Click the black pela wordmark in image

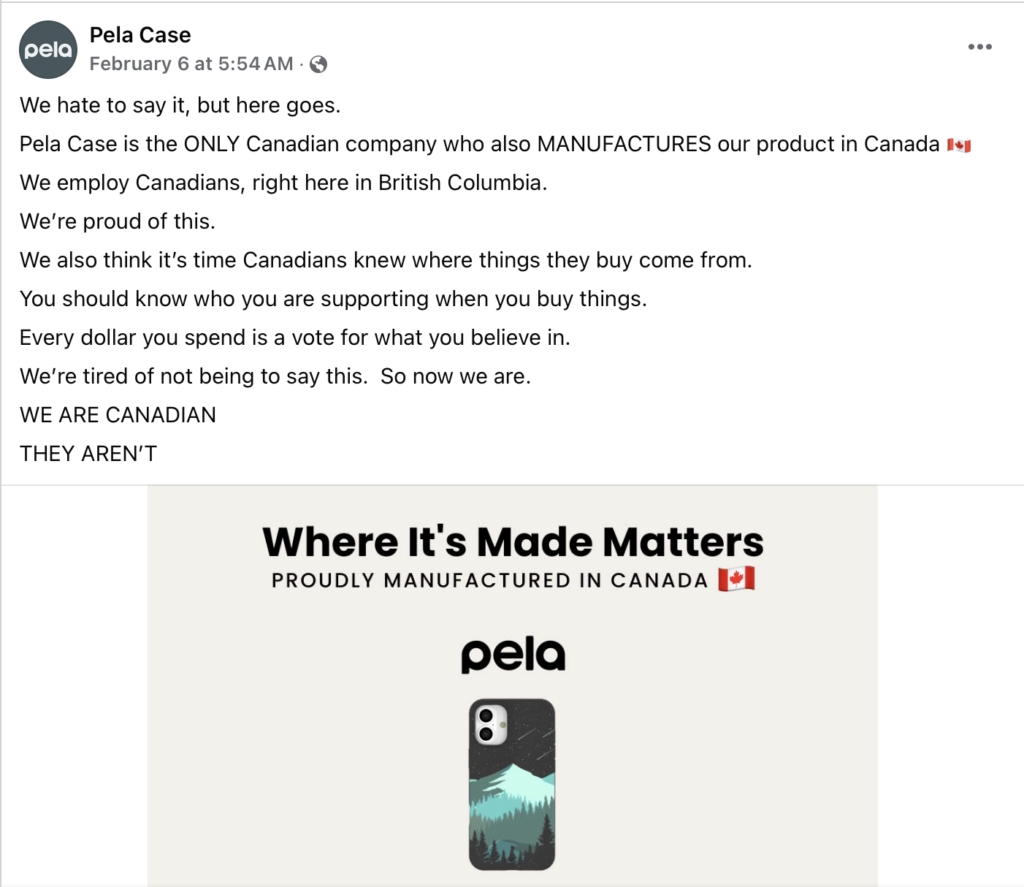513,654
